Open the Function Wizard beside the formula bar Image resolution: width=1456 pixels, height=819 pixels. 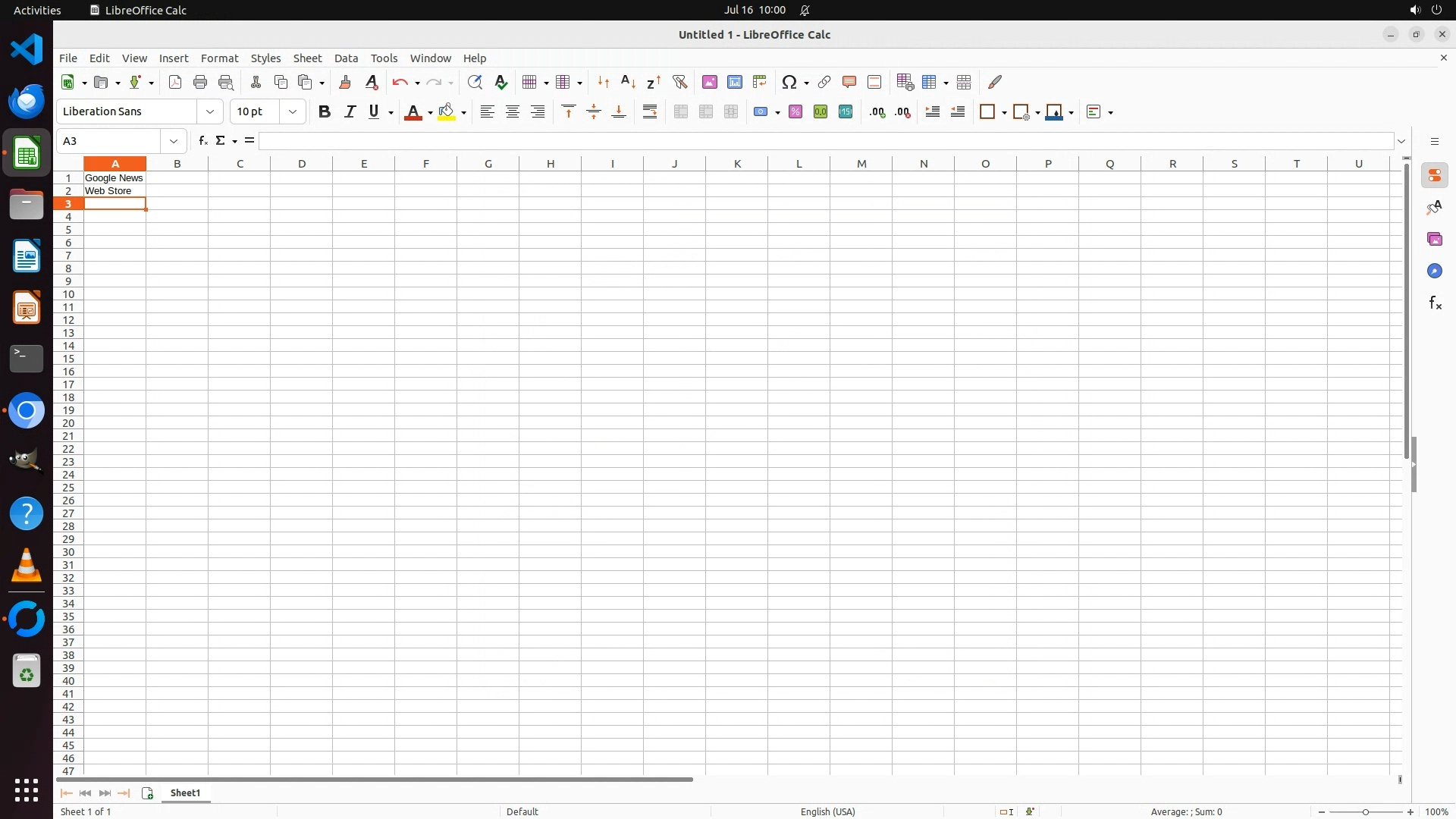click(x=202, y=141)
